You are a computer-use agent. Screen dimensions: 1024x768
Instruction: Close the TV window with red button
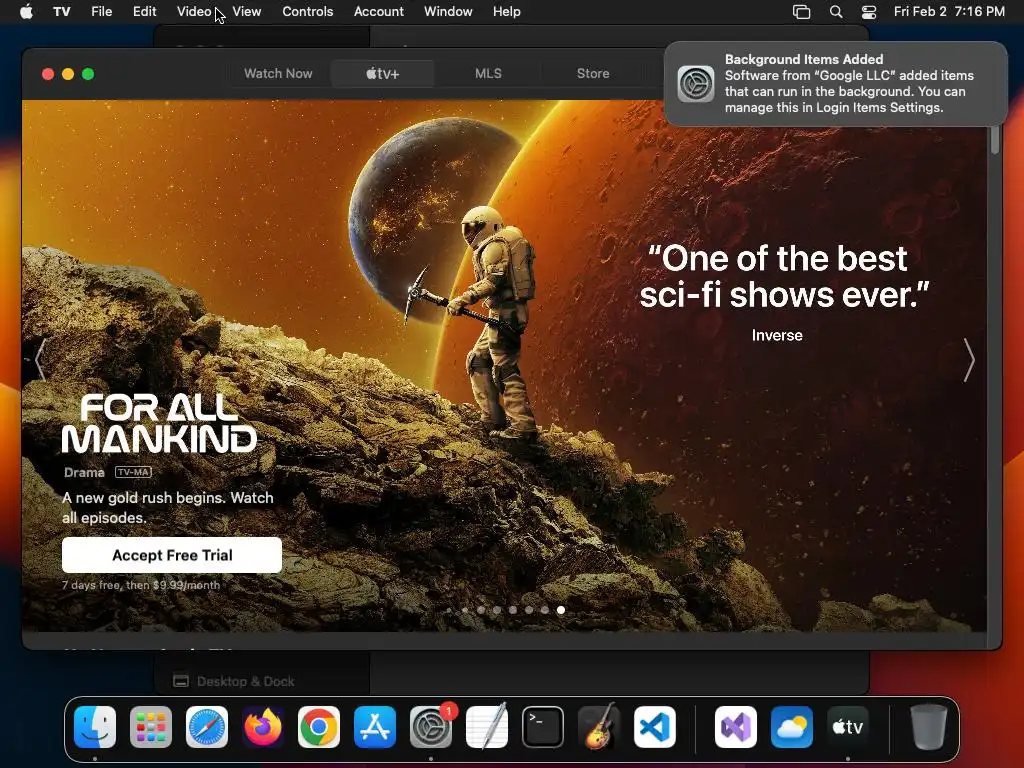tap(48, 74)
